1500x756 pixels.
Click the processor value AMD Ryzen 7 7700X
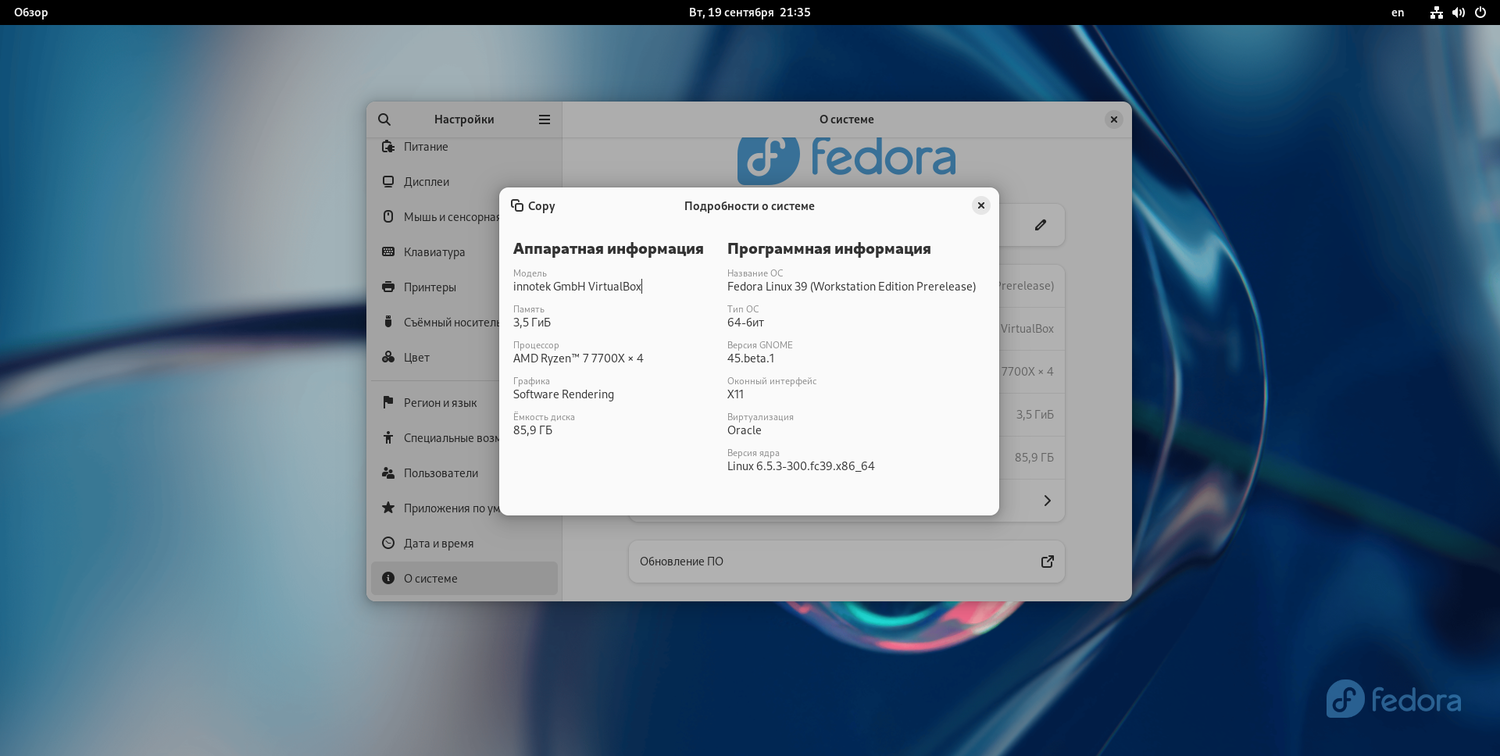[578, 358]
